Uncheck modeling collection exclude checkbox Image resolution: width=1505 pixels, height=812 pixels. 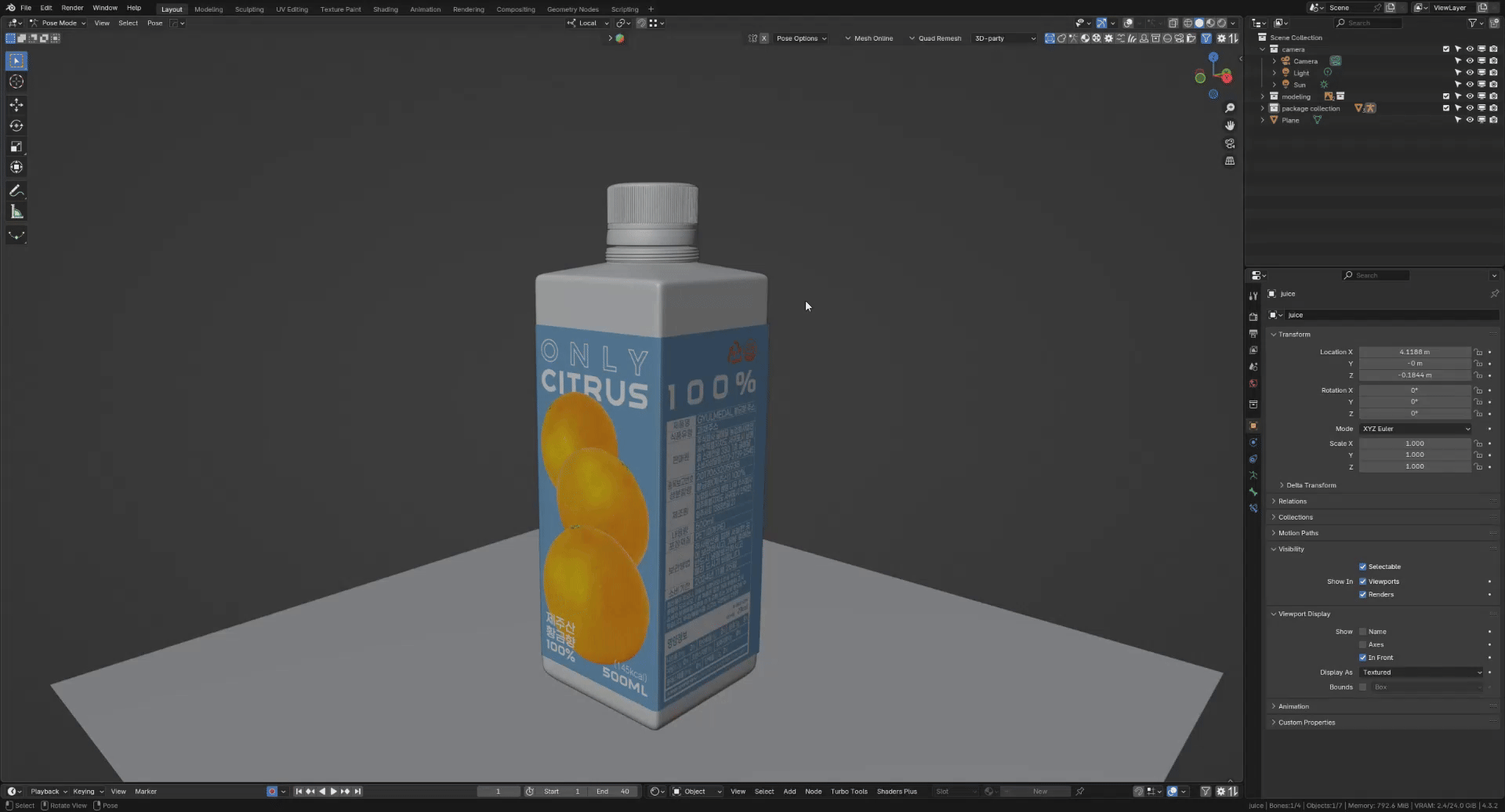(x=1446, y=96)
